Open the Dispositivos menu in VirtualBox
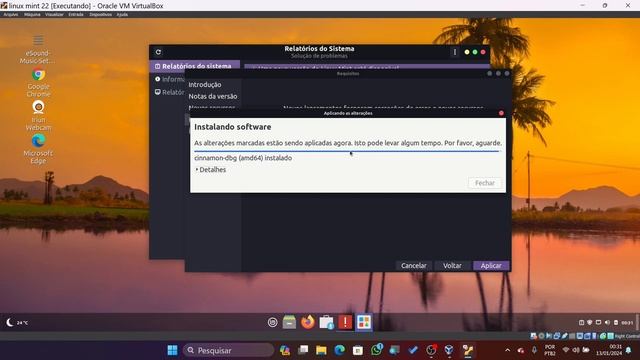 tap(100, 15)
